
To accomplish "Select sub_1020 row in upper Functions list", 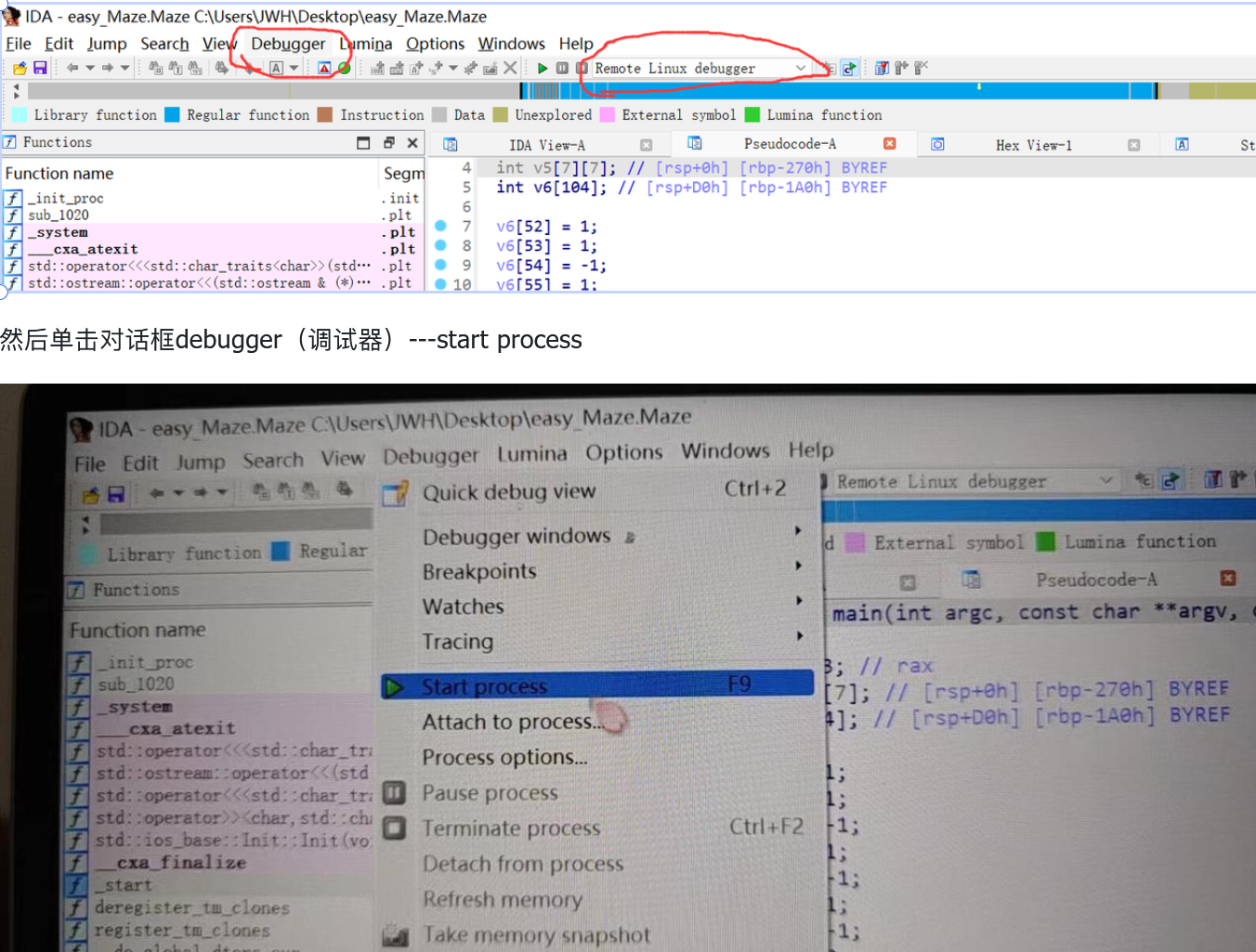I will pos(213,215).
